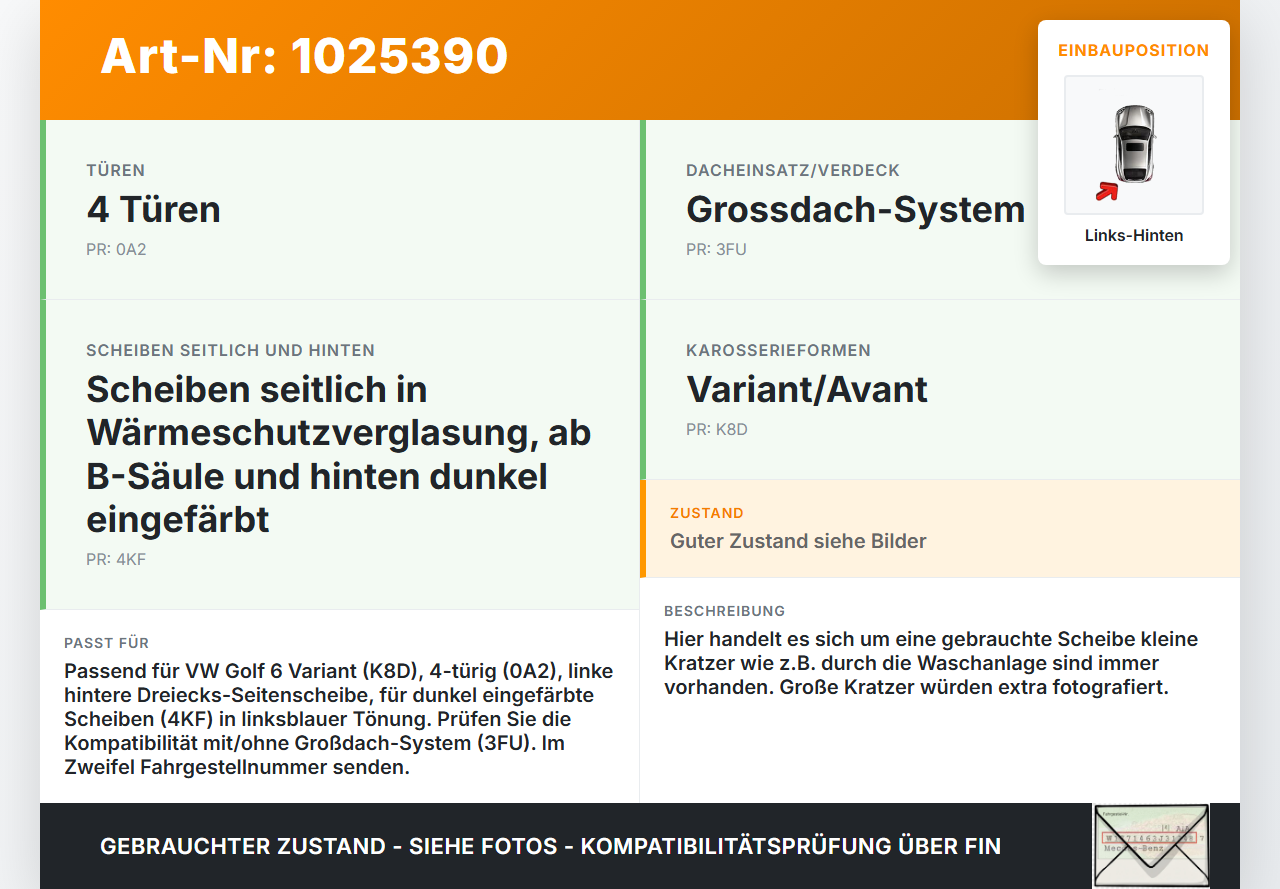
Task: Click the footer Kompatibilitätsprüfung über FIN banner
Action: pos(550,846)
